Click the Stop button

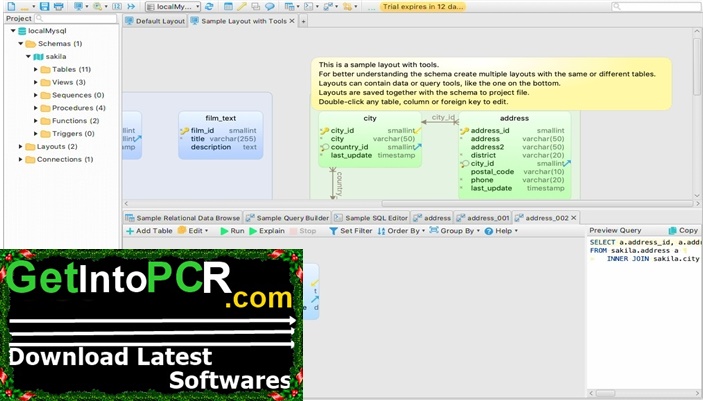[303, 231]
